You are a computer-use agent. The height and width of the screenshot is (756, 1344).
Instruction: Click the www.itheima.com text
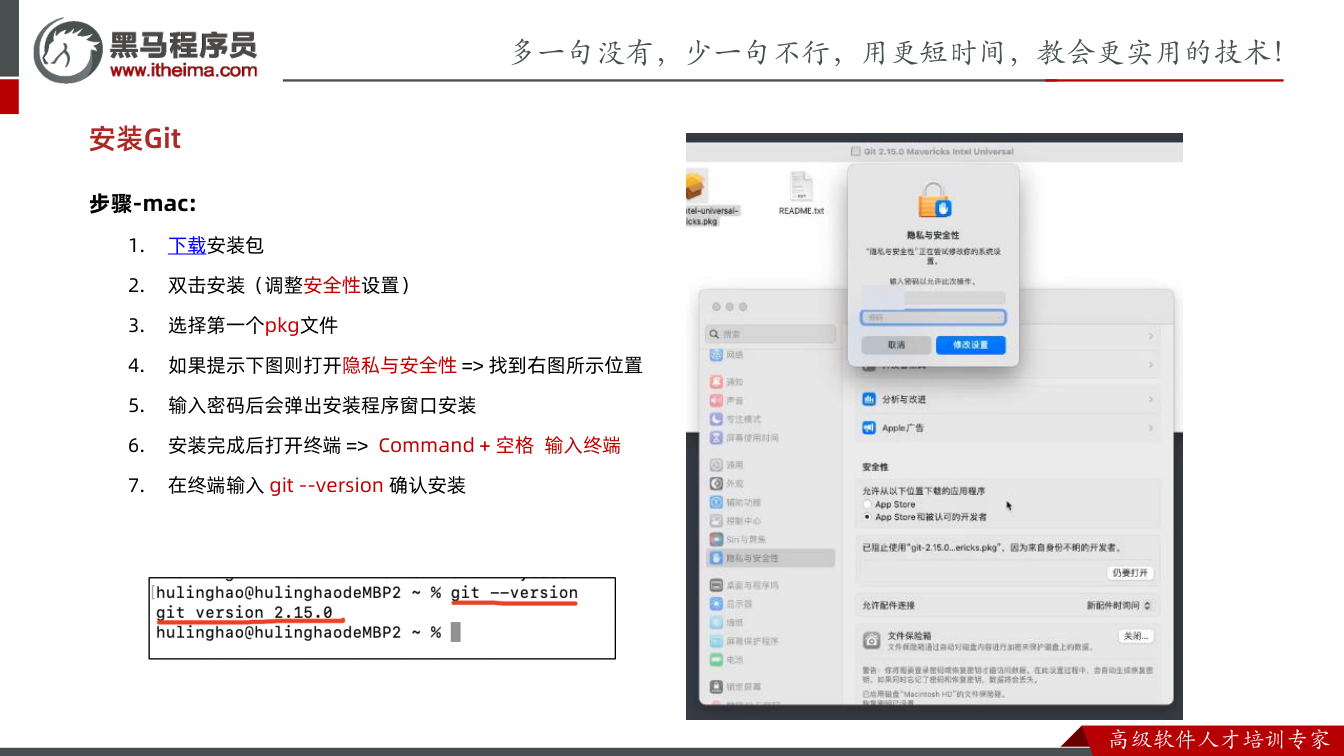coord(183,70)
